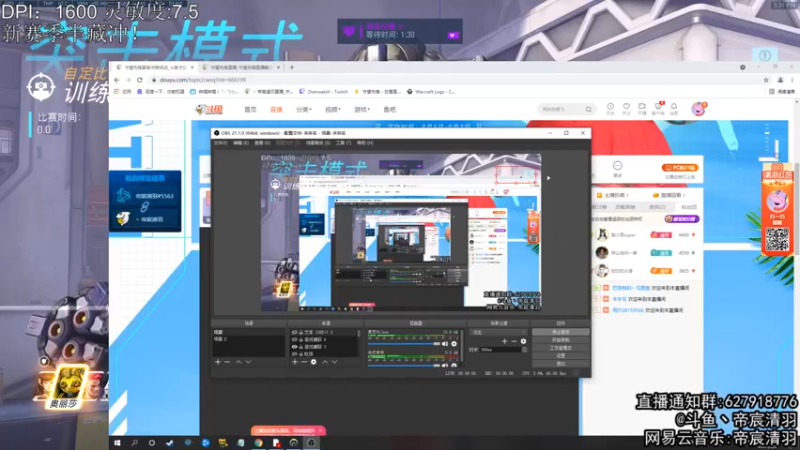Switch to OBS from the taskbar
800x450 pixels.
point(311,443)
